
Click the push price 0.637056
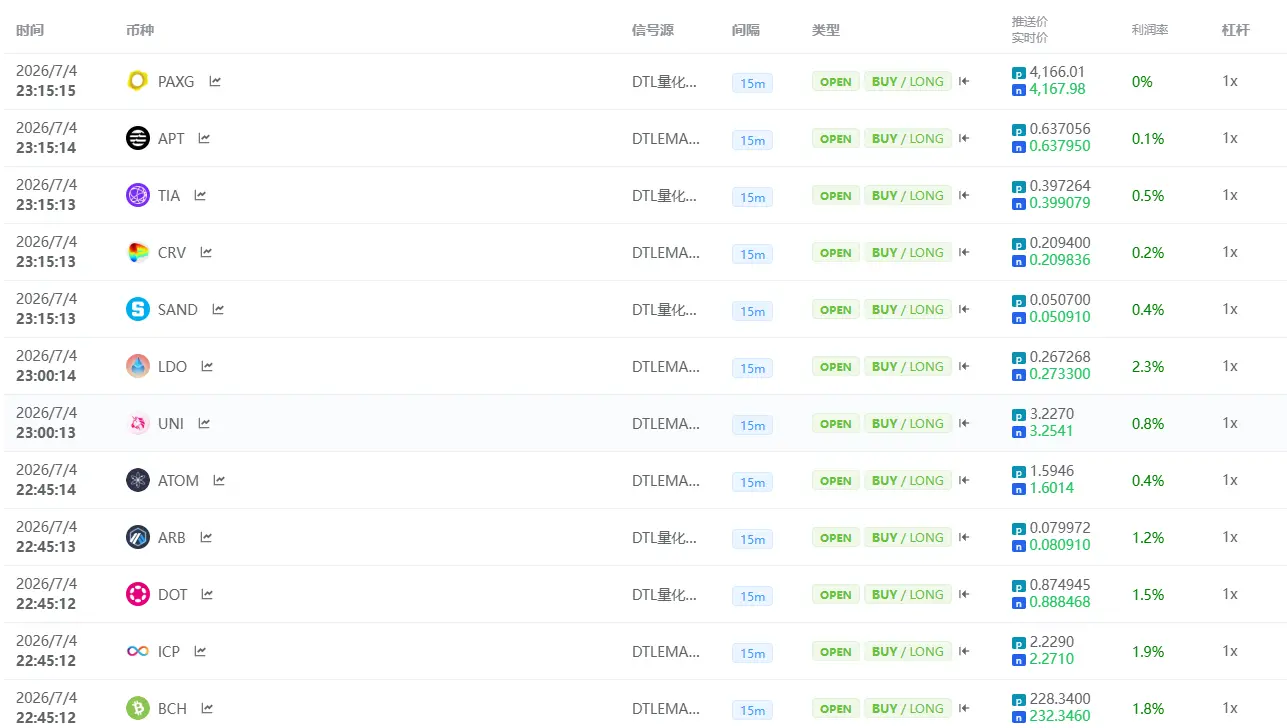click(1060, 129)
